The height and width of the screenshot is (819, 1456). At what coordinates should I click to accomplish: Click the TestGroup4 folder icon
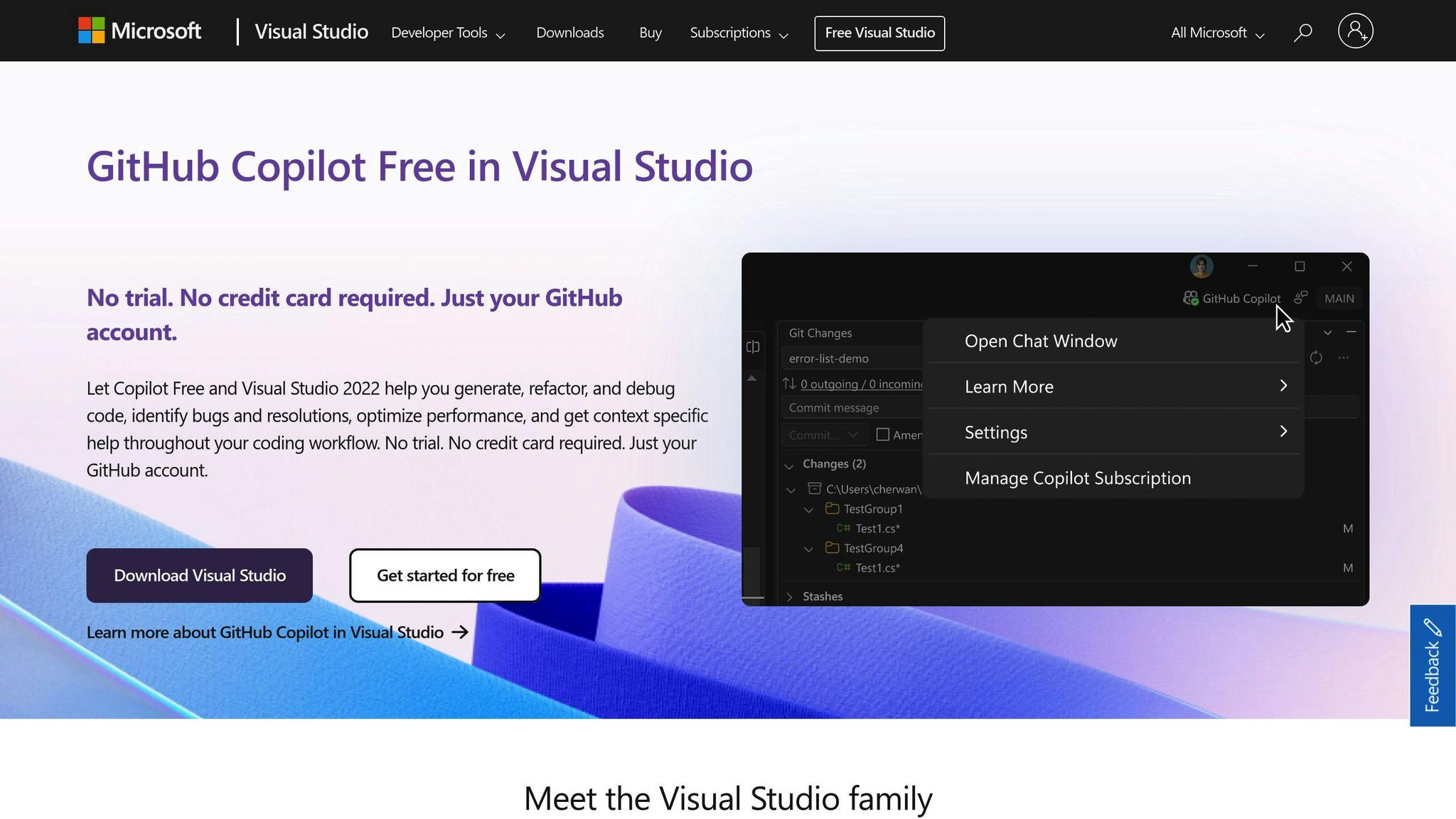[x=832, y=548]
